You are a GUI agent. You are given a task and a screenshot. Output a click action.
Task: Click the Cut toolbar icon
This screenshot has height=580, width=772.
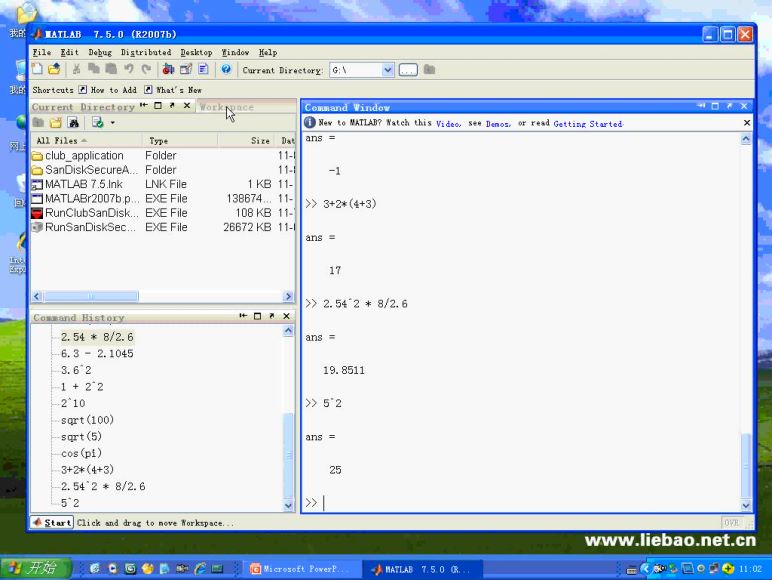[76, 69]
